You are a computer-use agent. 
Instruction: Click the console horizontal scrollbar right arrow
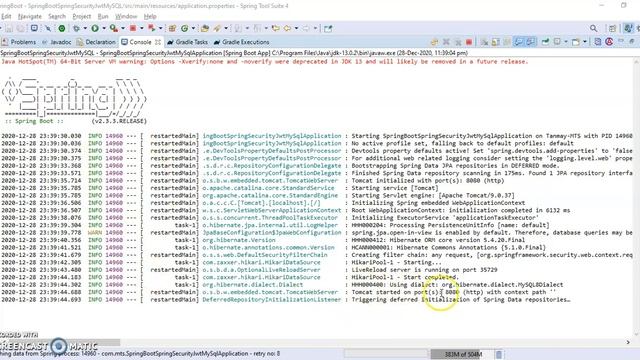coord(628,342)
